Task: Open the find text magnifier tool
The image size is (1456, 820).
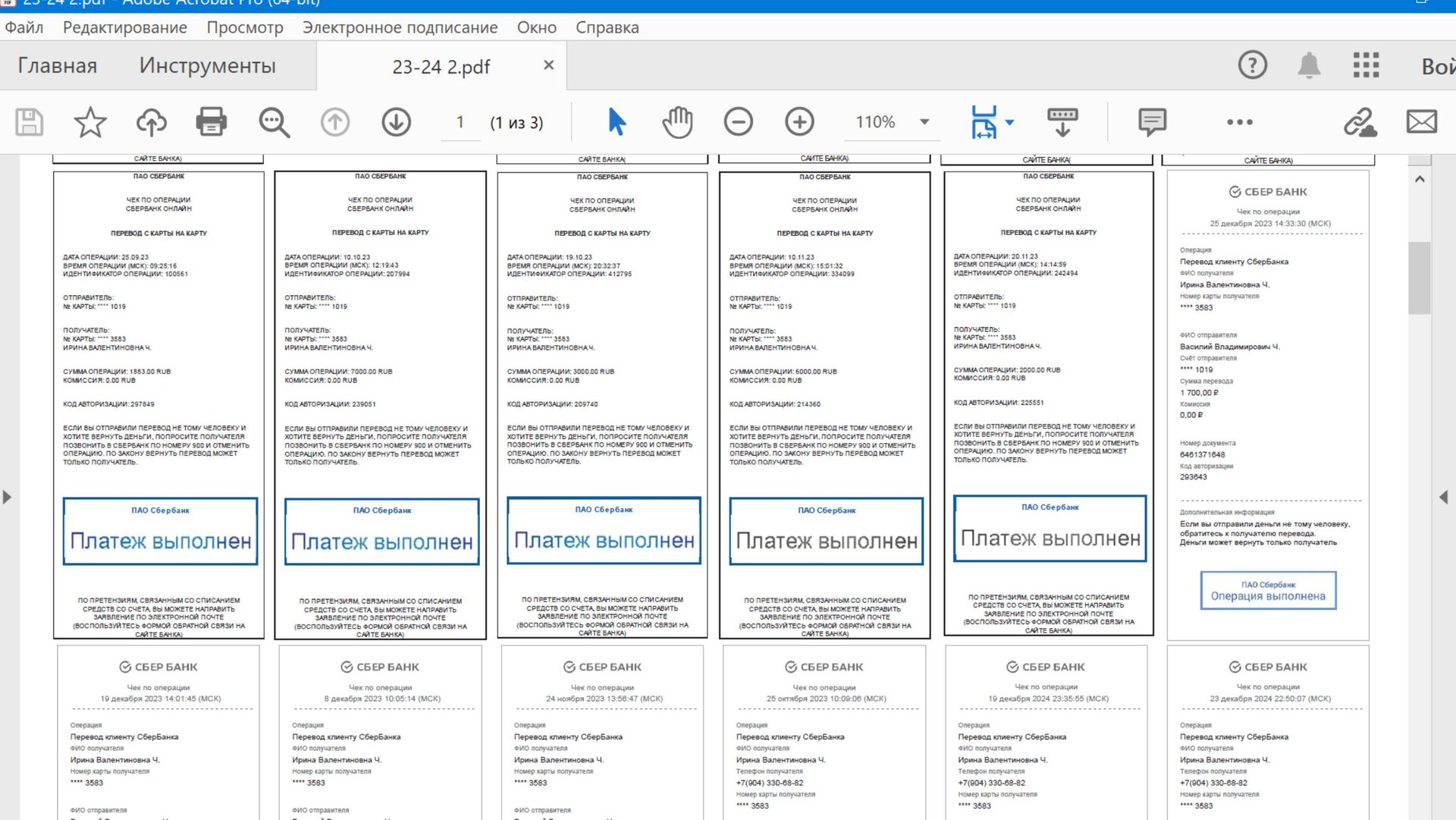Action: pyautogui.click(x=274, y=122)
